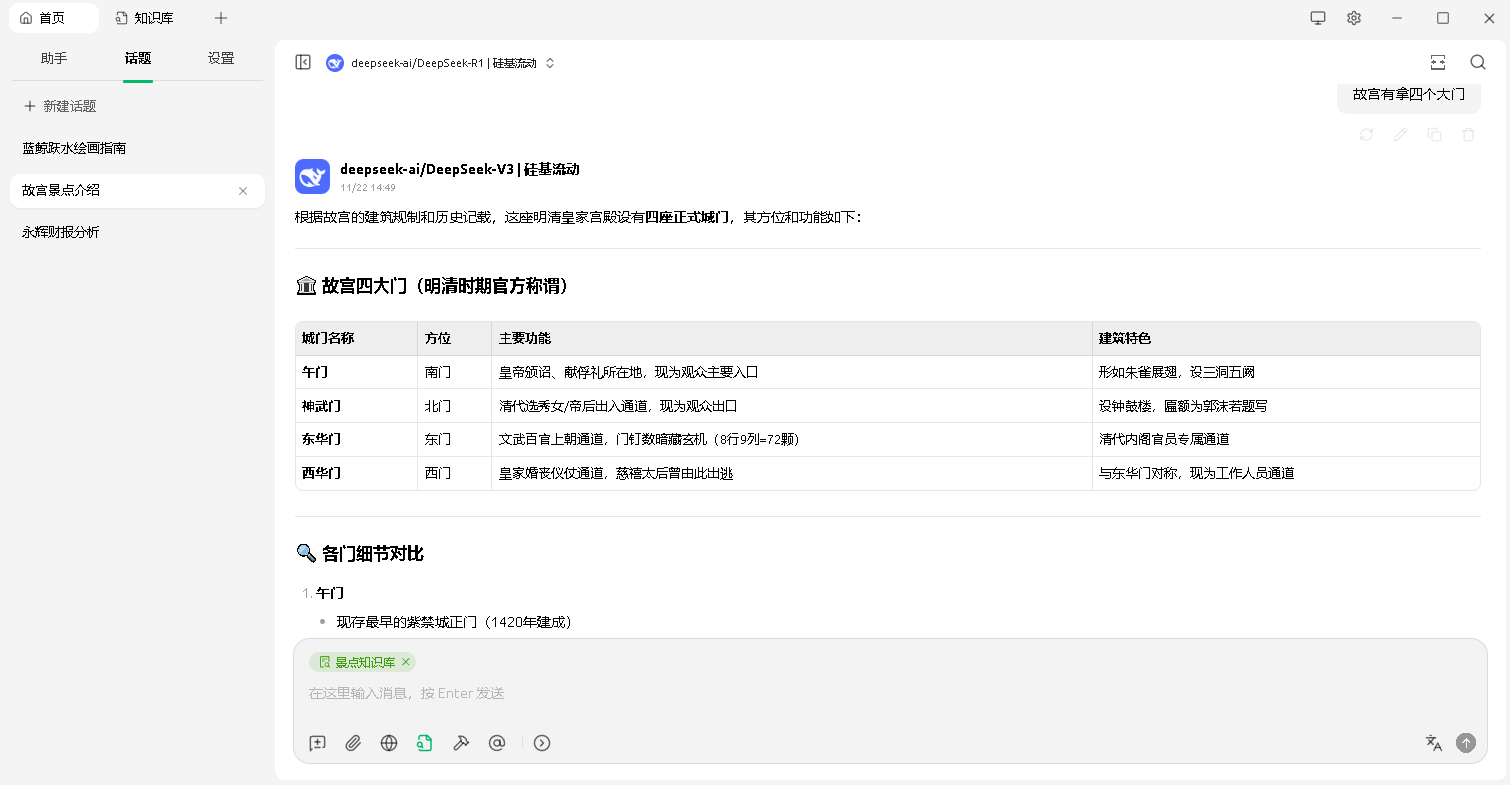Click cell 清代内阁官员专属通道
The width and height of the screenshot is (1510, 785).
1285,439
